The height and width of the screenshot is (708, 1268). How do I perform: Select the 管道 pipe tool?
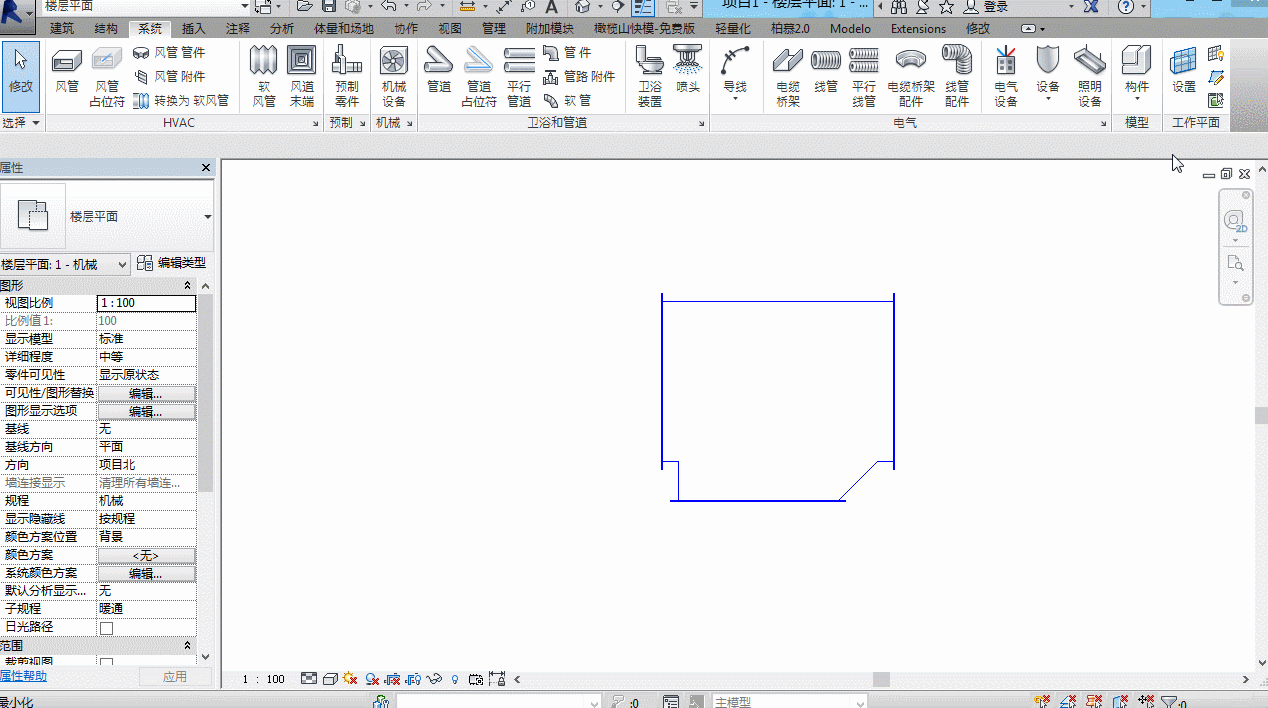439,71
